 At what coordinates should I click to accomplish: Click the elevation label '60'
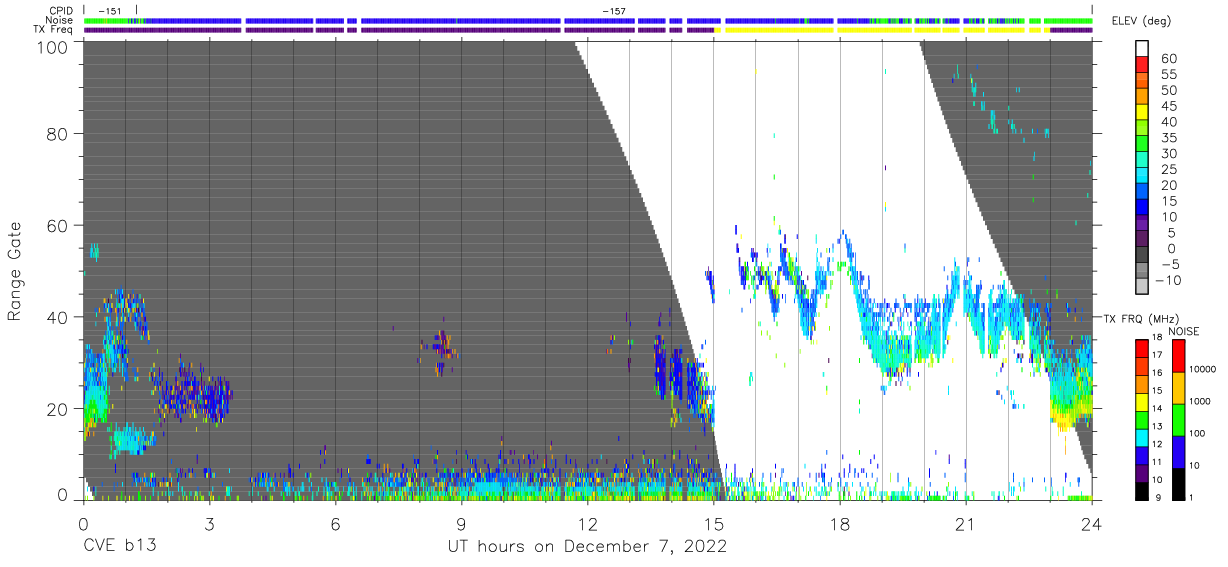point(1168,59)
